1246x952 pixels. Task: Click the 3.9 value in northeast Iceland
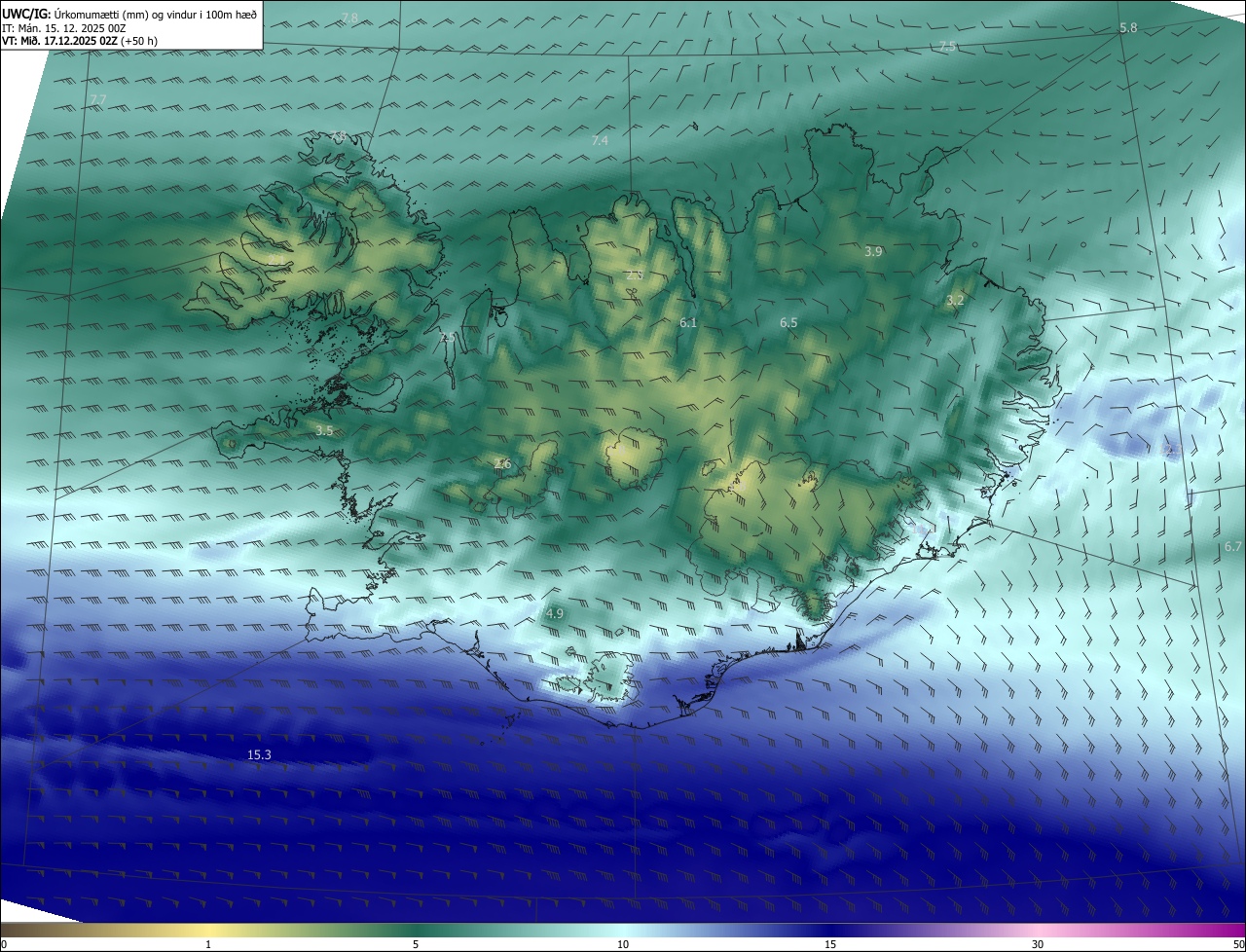pyautogui.click(x=873, y=251)
